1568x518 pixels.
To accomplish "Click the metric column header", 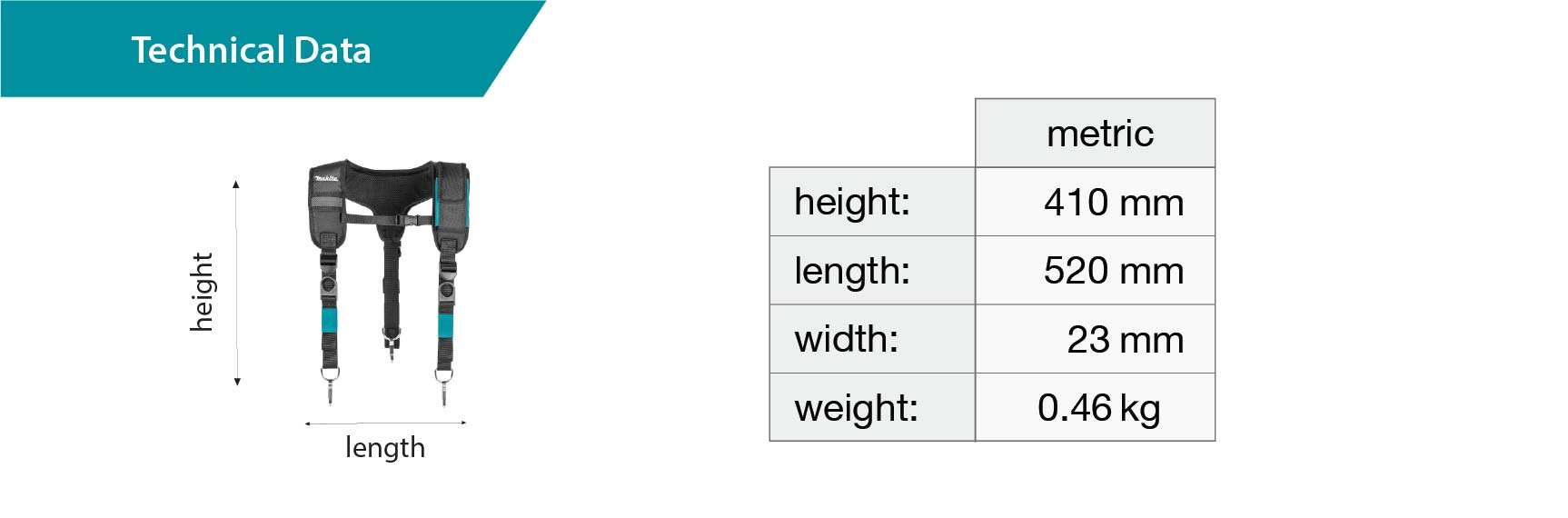I will [x=1099, y=134].
